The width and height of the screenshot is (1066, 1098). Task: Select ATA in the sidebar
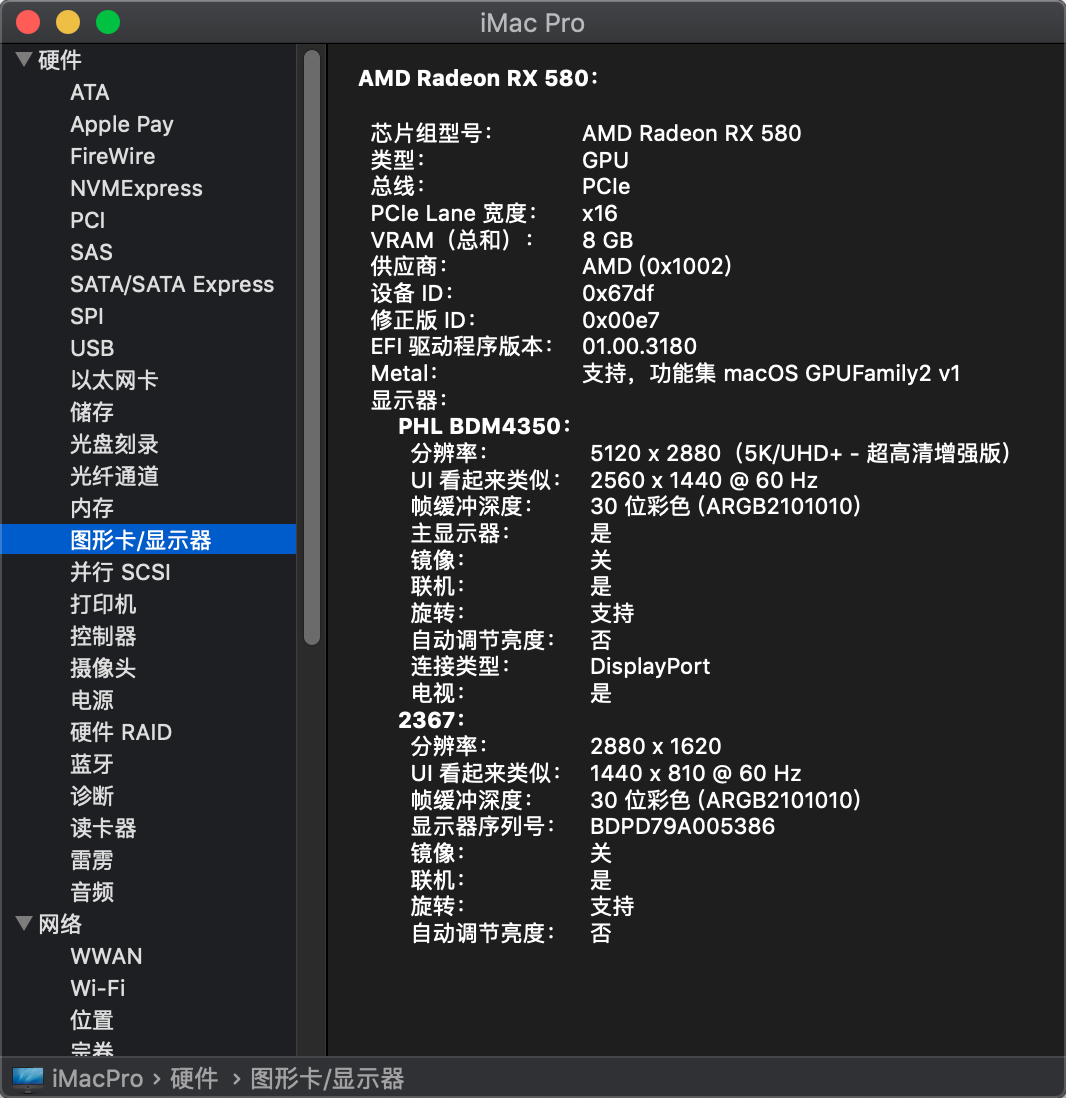click(90, 92)
